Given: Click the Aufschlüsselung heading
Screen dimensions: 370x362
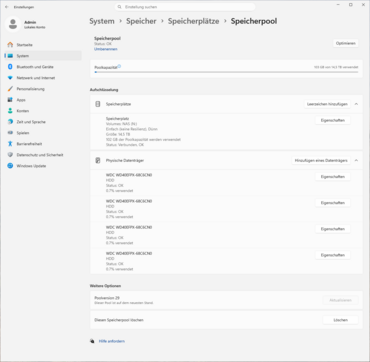Looking at the screenshot, I should coord(104,90).
